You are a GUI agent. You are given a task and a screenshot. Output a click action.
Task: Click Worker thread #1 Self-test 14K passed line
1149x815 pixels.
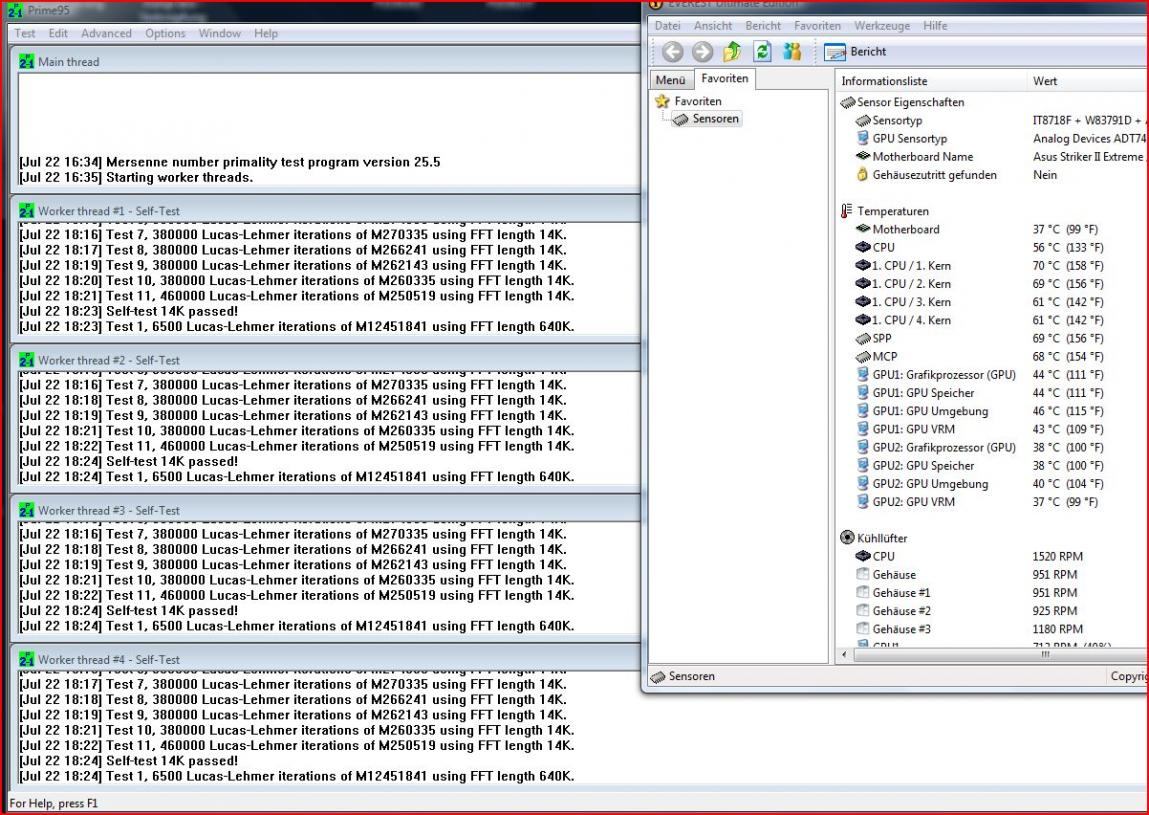click(128, 311)
